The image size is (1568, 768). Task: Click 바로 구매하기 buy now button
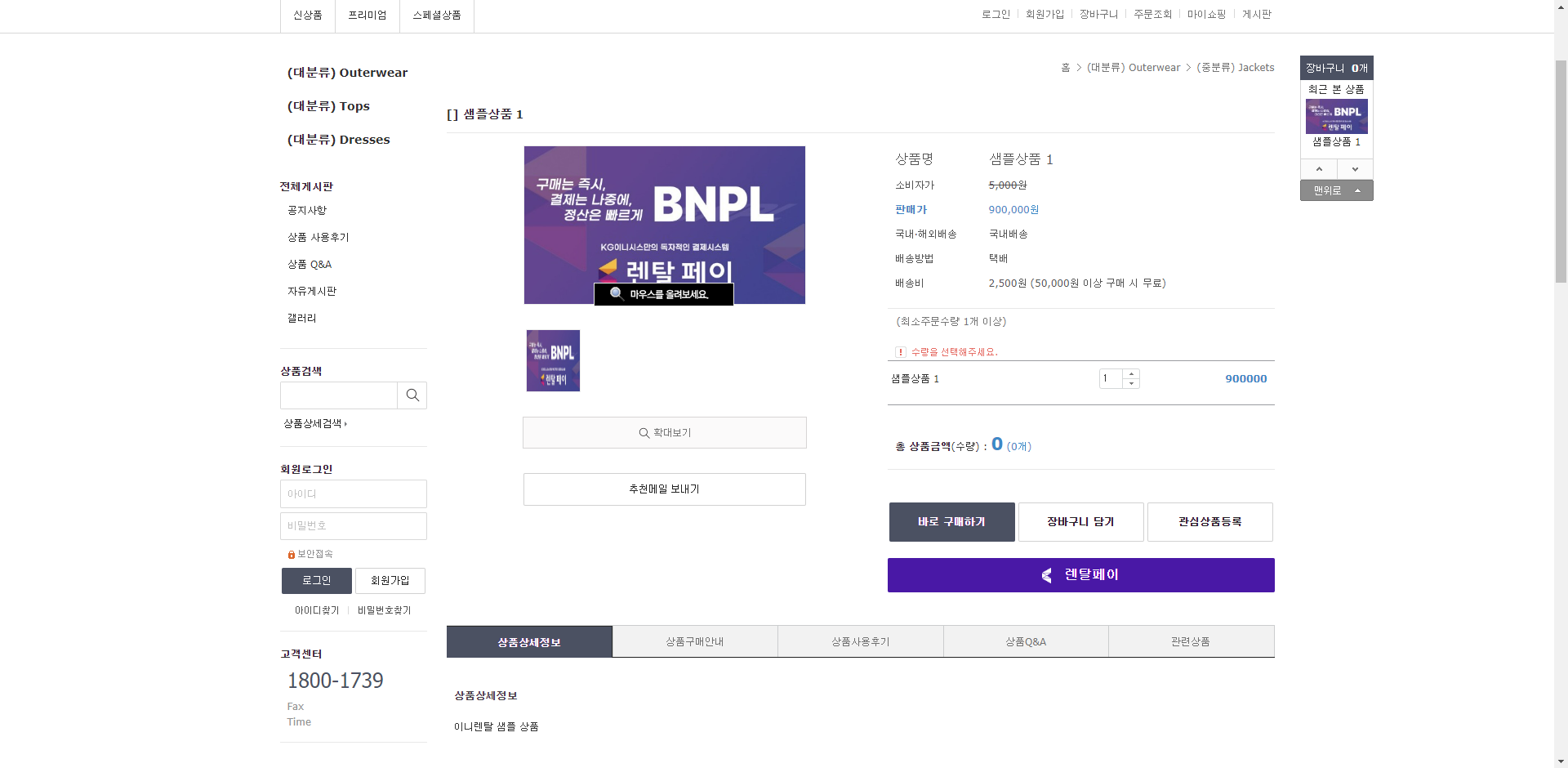pos(952,522)
